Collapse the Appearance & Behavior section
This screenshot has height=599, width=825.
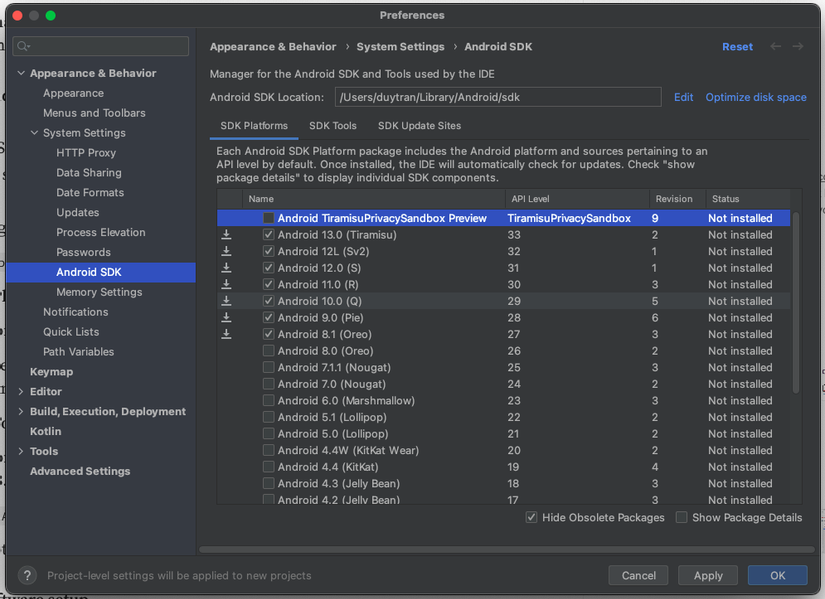coord(21,73)
